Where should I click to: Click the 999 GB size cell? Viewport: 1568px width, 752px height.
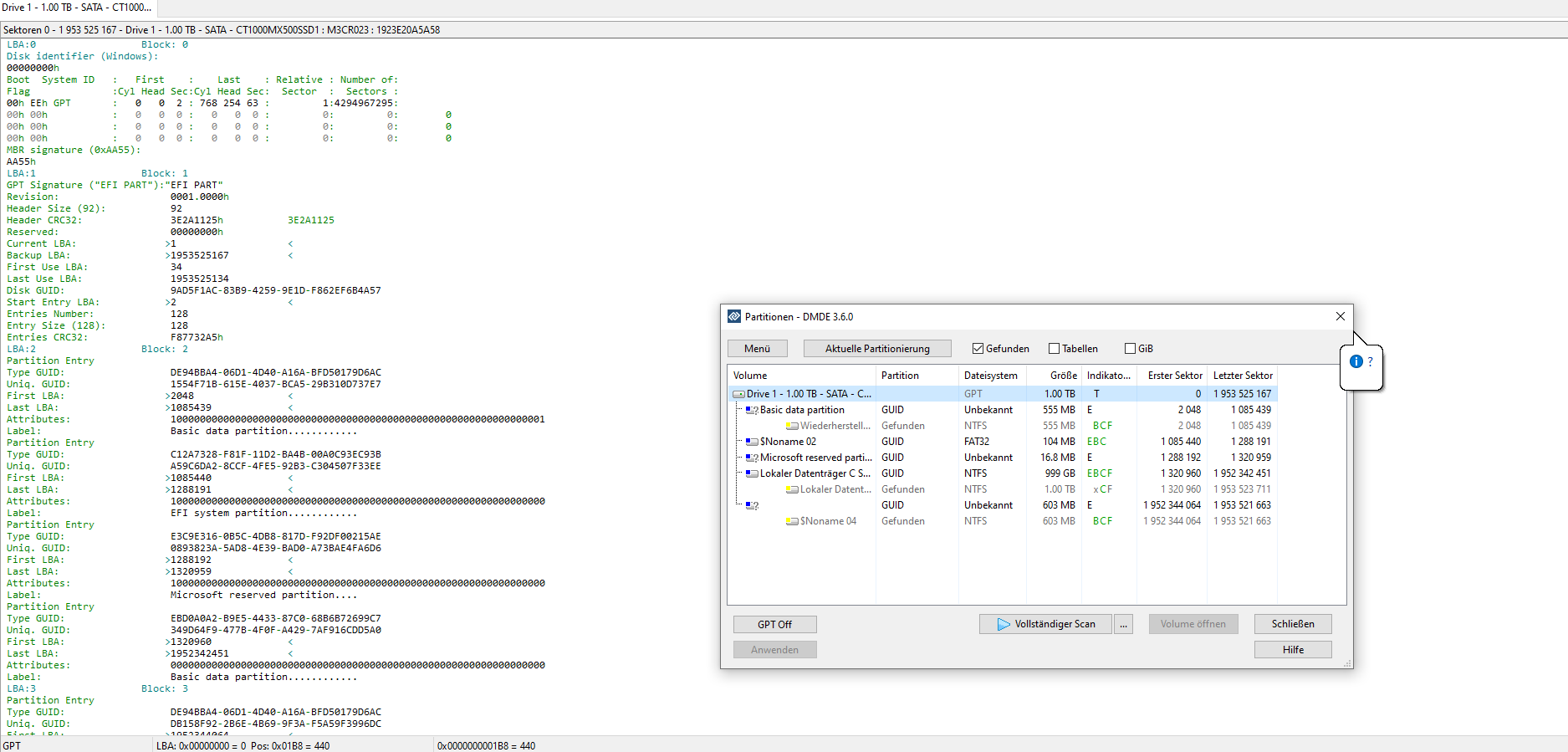tap(1060, 473)
